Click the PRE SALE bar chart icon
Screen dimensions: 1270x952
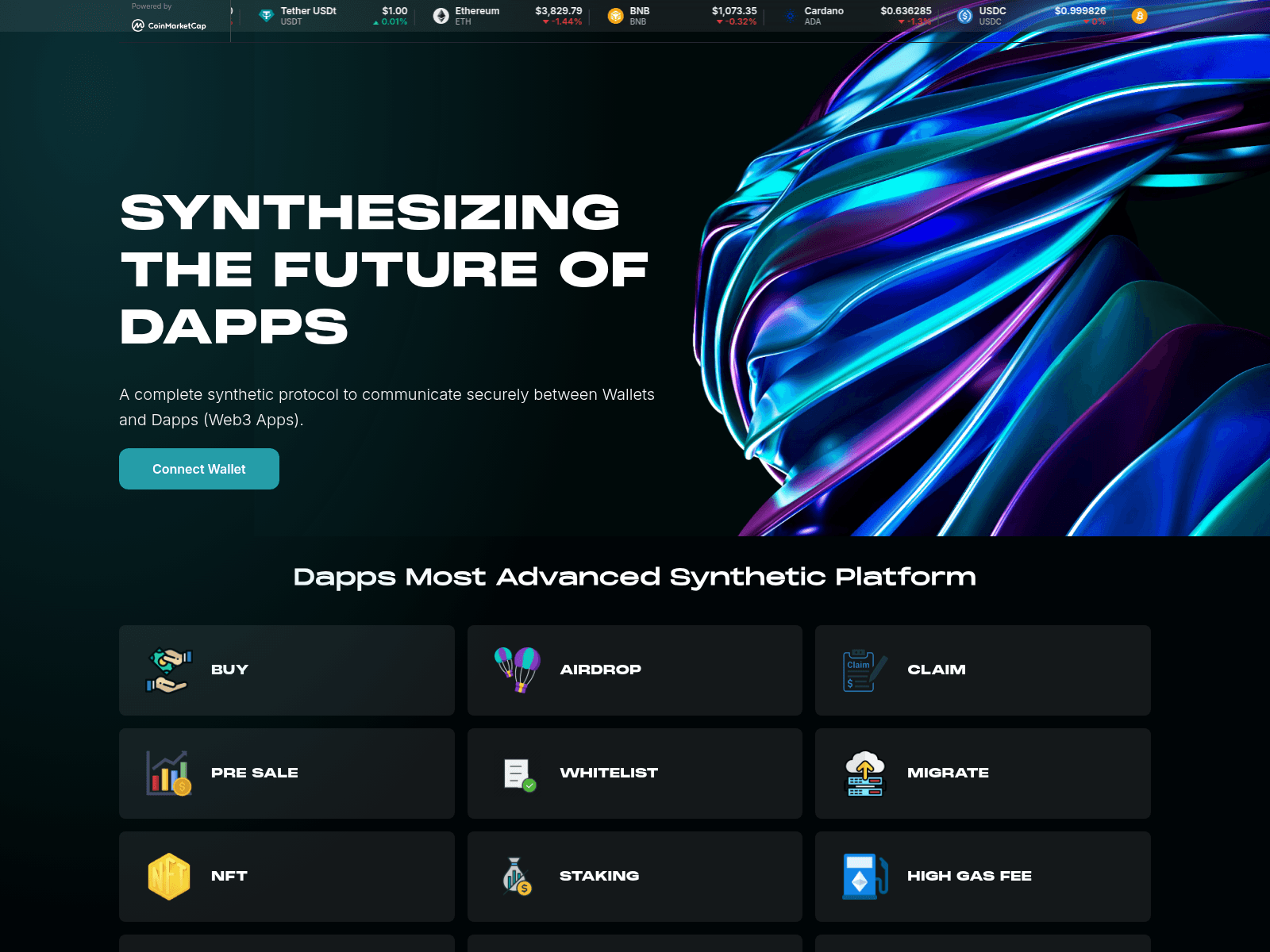pyautogui.click(x=169, y=773)
